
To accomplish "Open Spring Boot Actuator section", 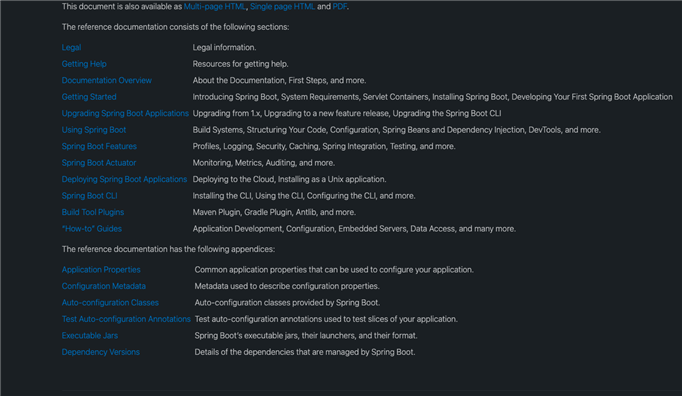I will click(x=99, y=163).
